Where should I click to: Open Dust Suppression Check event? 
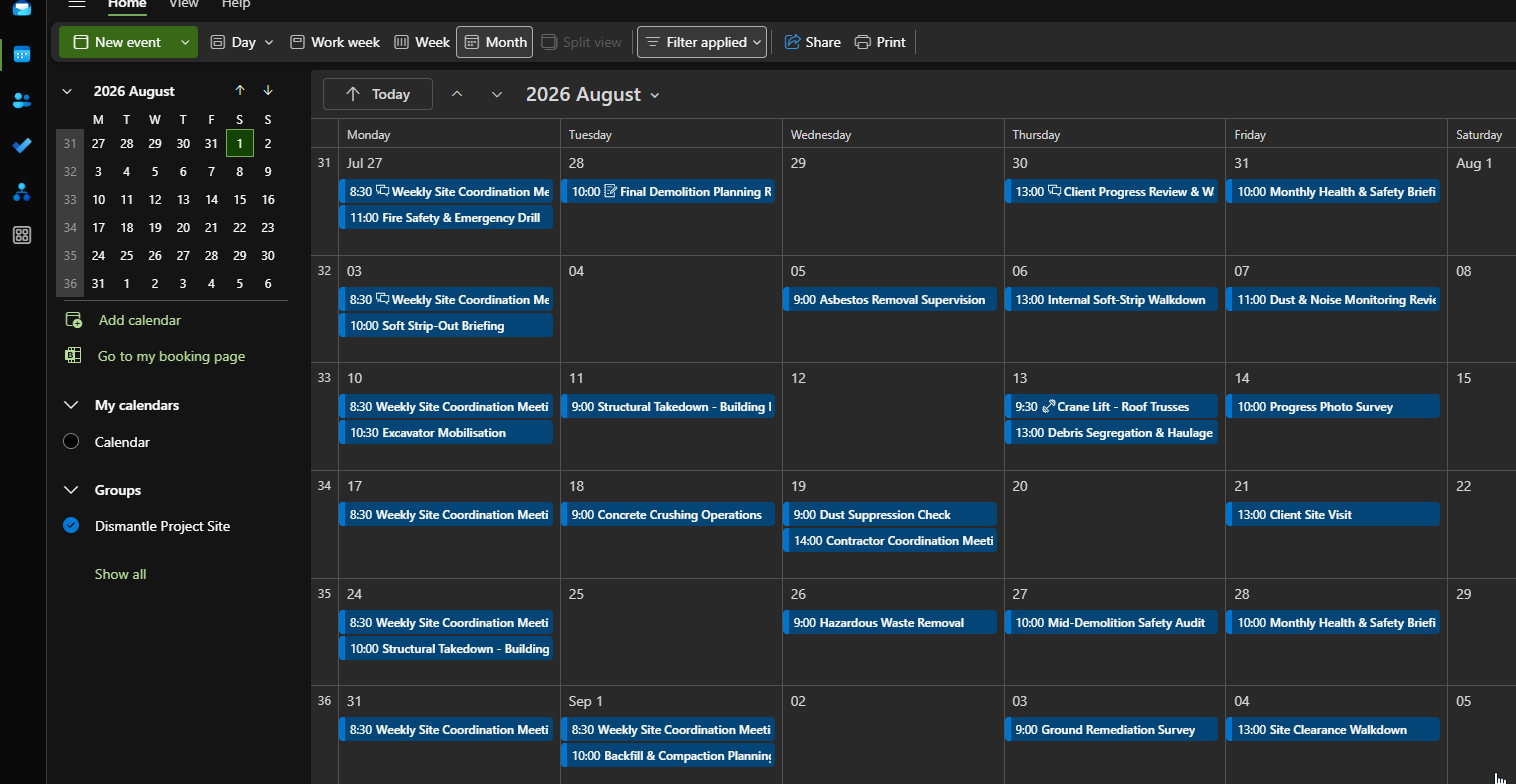(890, 514)
